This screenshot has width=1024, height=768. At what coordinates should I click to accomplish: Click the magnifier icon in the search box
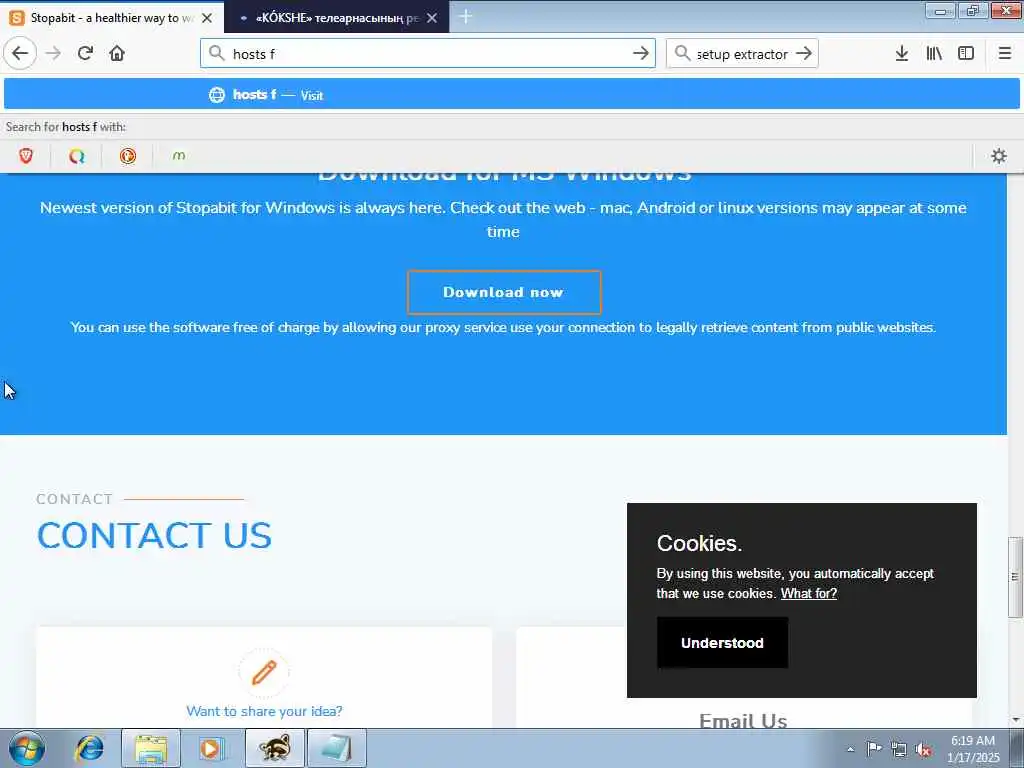(682, 54)
